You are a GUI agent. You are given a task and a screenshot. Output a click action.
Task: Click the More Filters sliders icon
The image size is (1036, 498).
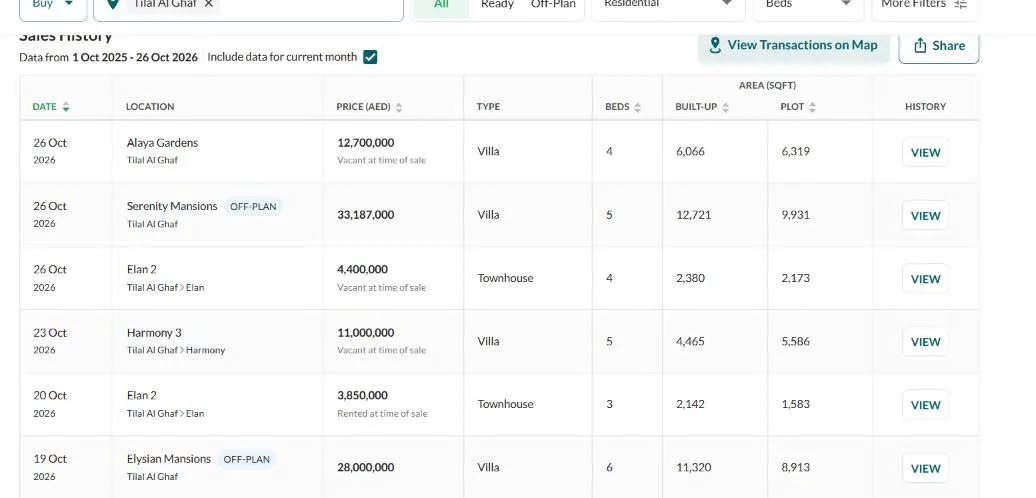pyautogui.click(x=961, y=4)
